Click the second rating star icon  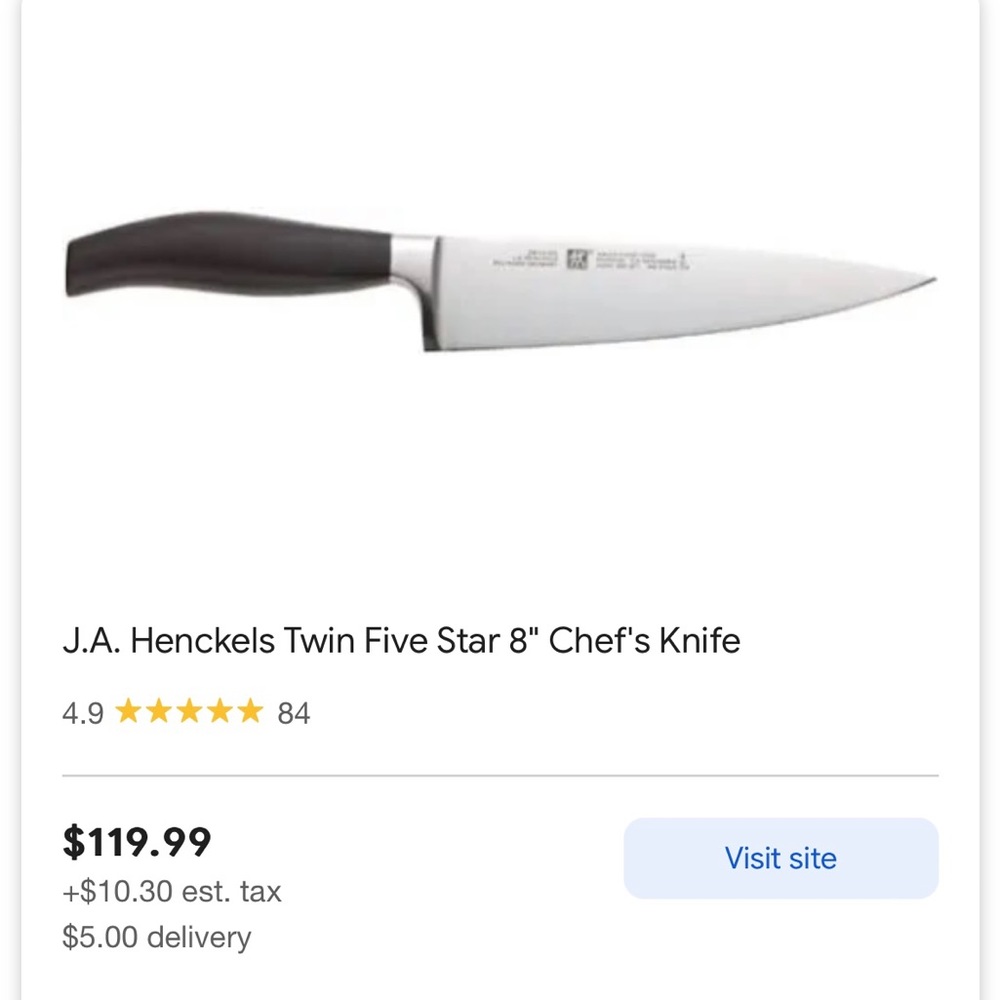click(x=160, y=712)
